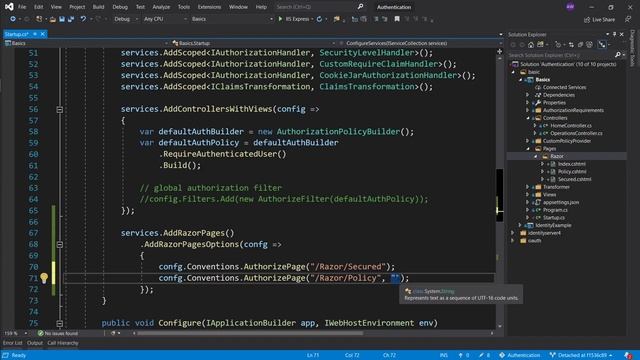The image size is (640, 360).
Task: Open the Basics startup project dropdown
Action: [232, 19]
